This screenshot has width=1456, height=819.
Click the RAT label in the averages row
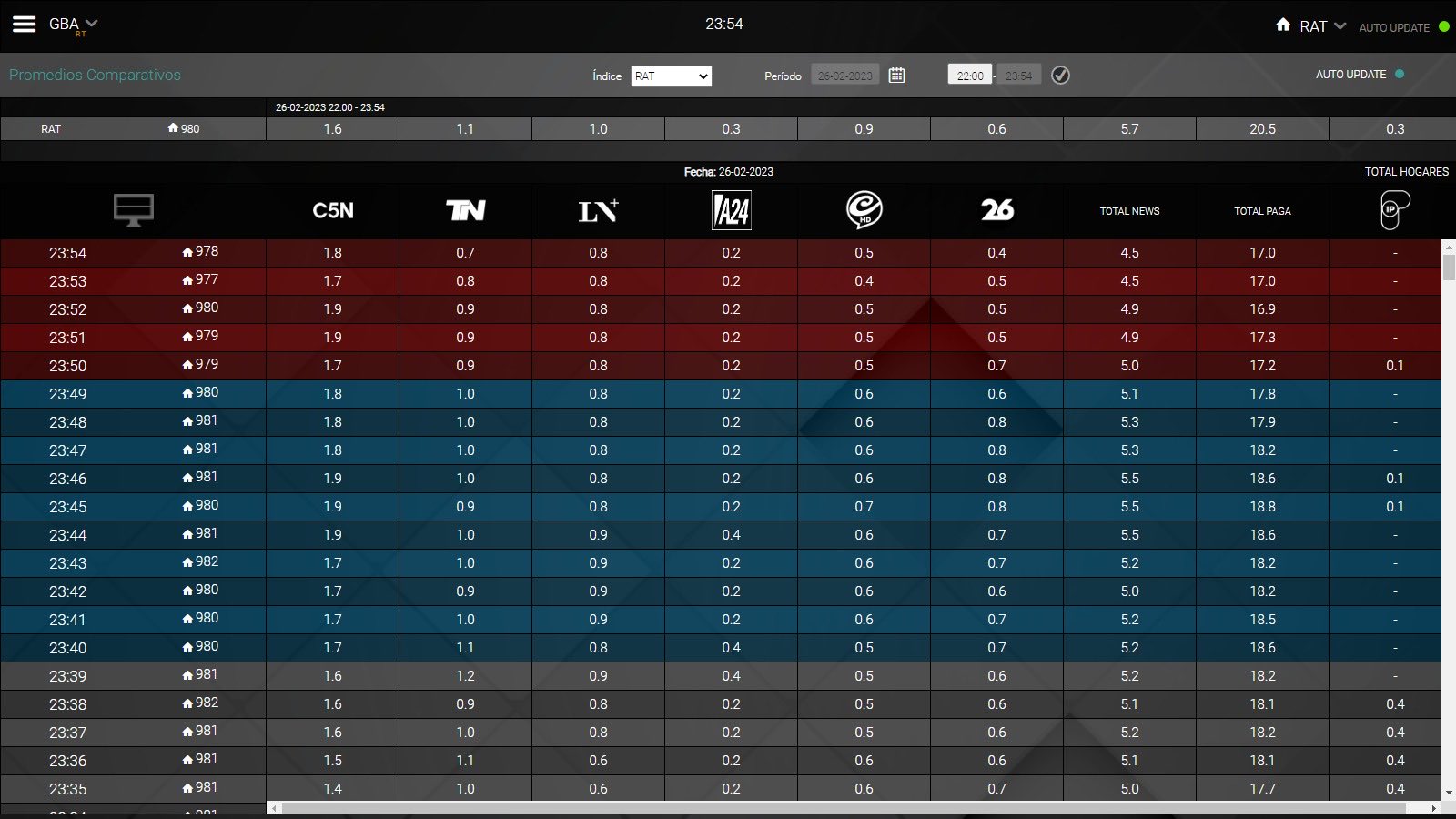click(x=51, y=129)
